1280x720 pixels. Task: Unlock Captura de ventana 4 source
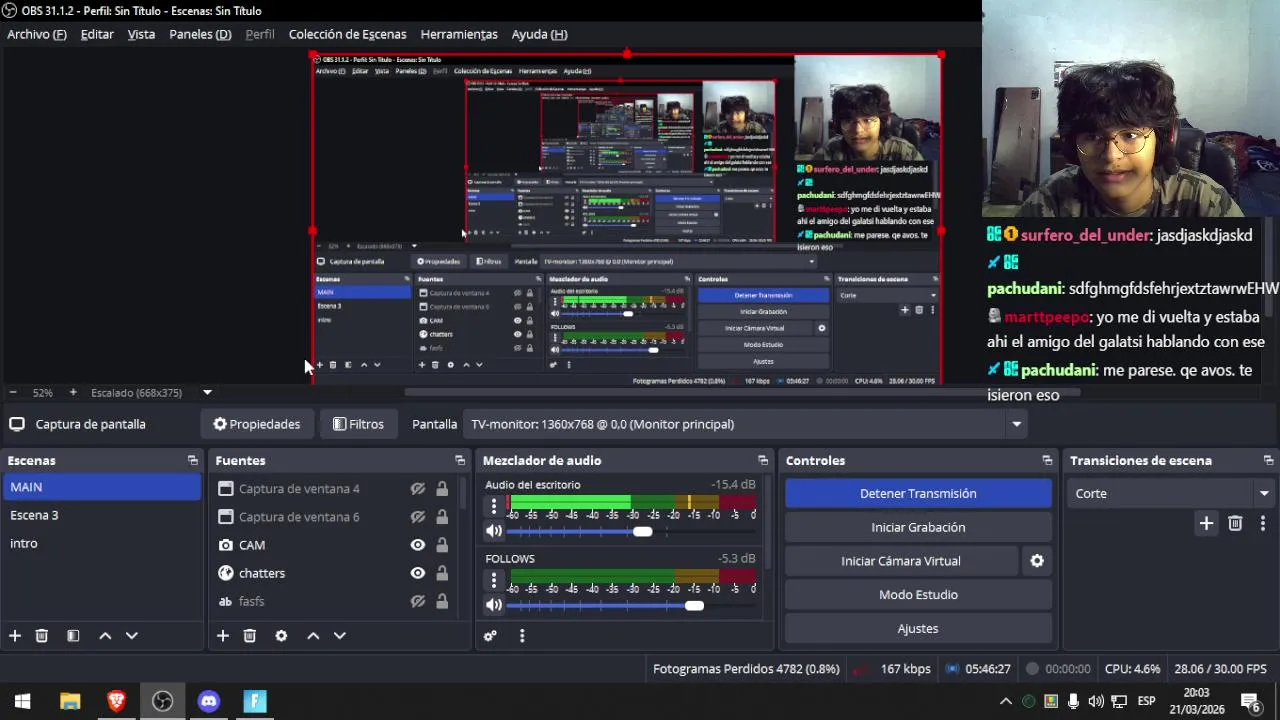(442, 489)
